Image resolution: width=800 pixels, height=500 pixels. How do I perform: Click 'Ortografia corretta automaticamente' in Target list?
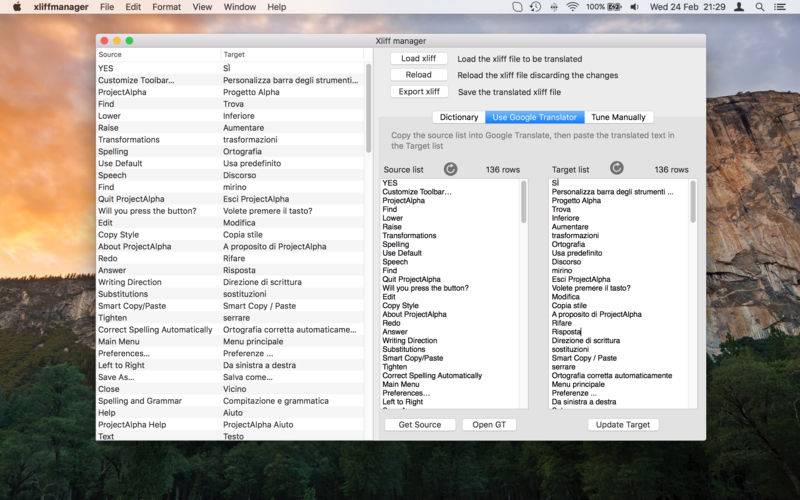tap(612, 376)
